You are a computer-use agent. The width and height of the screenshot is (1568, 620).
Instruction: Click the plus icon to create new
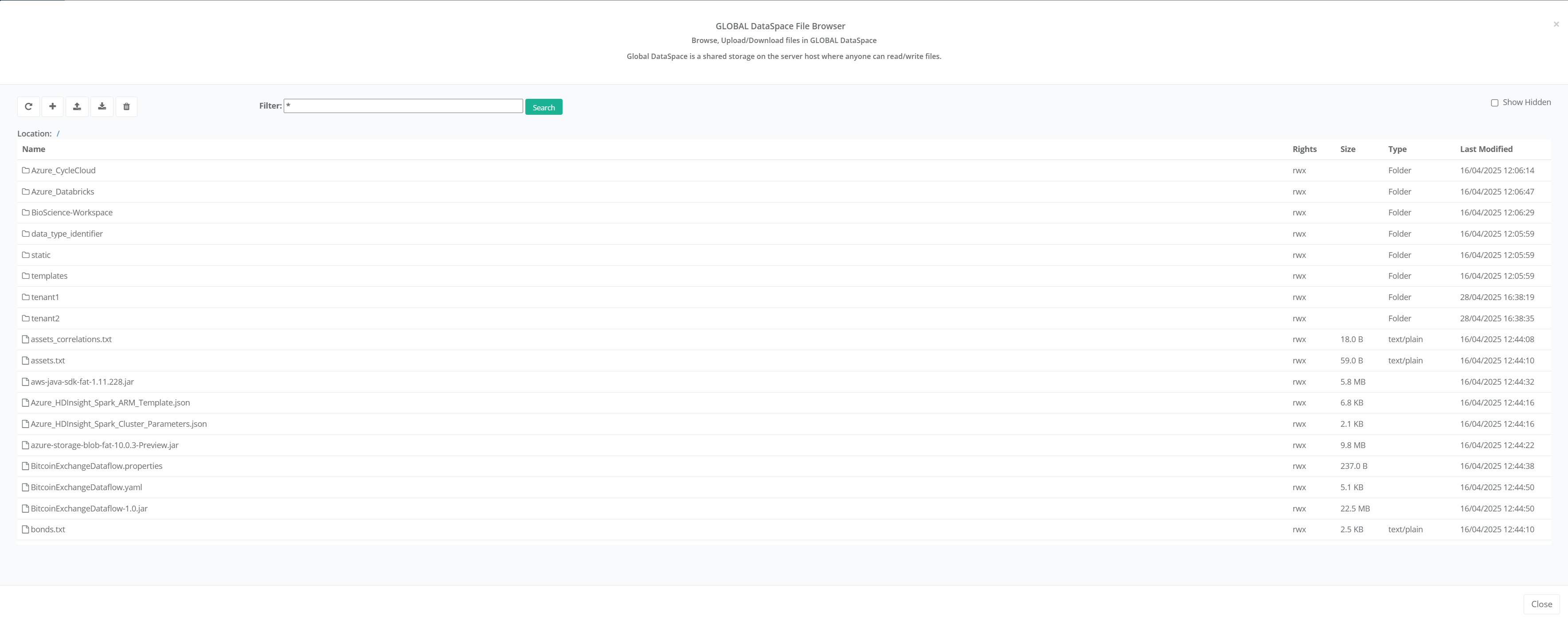point(53,106)
